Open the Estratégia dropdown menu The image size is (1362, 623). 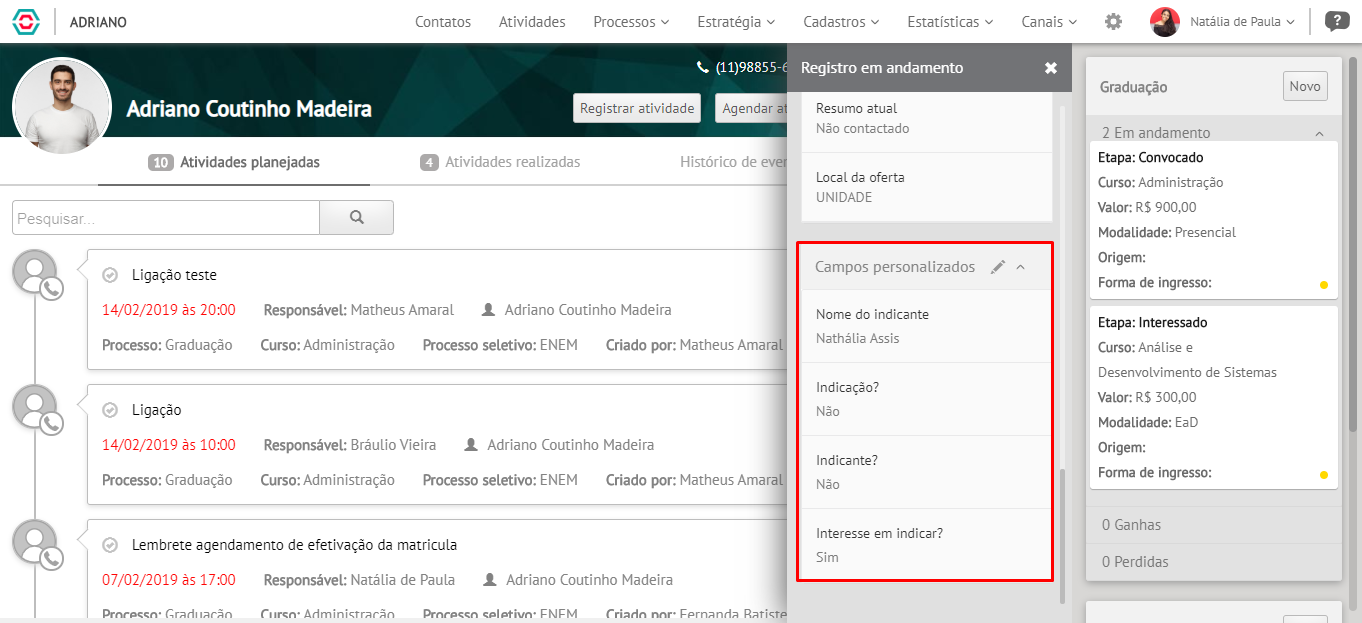[736, 21]
